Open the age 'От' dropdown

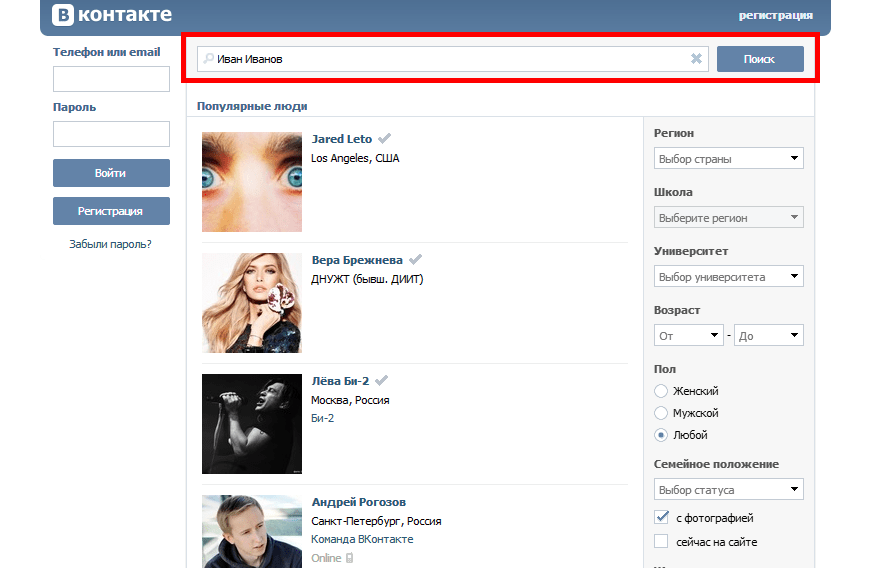click(688, 336)
